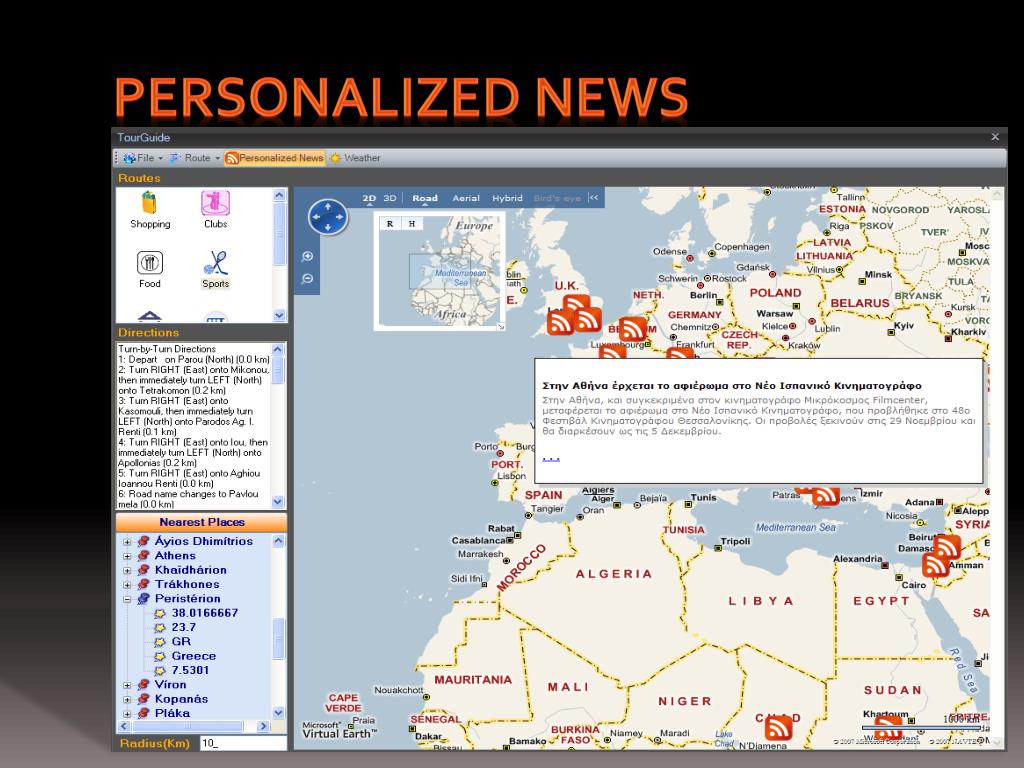Screen dimensions: 1024x768
Task: Click the star icon beside 38.0166667
Action: pyautogui.click(x=160, y=613)
